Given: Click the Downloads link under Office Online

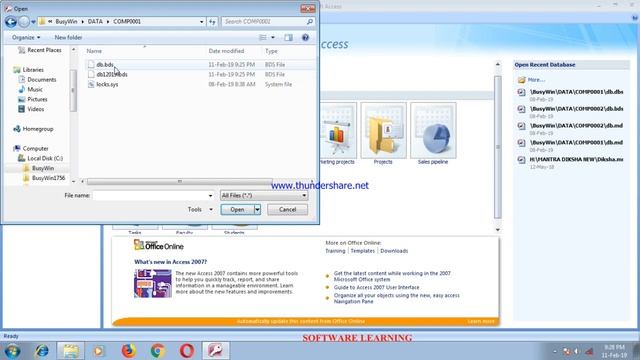Looking at the screenshot, I should click(394, 251).
